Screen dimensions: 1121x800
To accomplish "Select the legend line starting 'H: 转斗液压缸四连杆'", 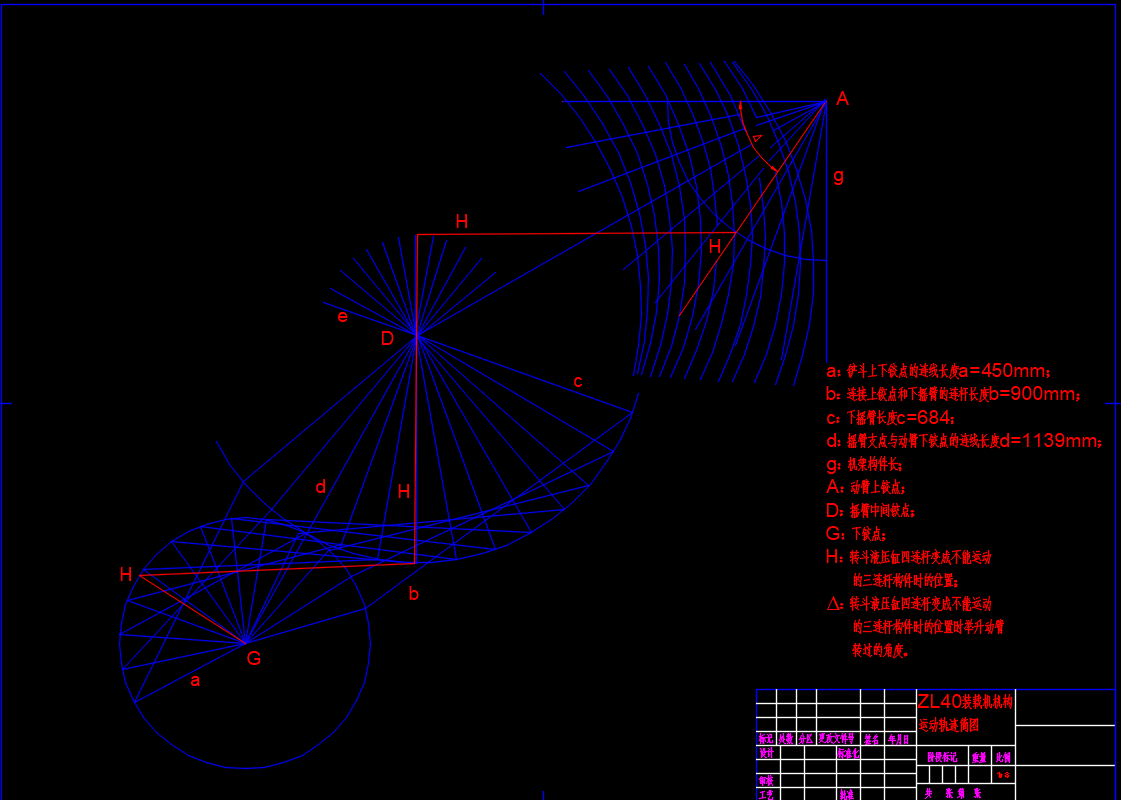I will pos(909,556).
